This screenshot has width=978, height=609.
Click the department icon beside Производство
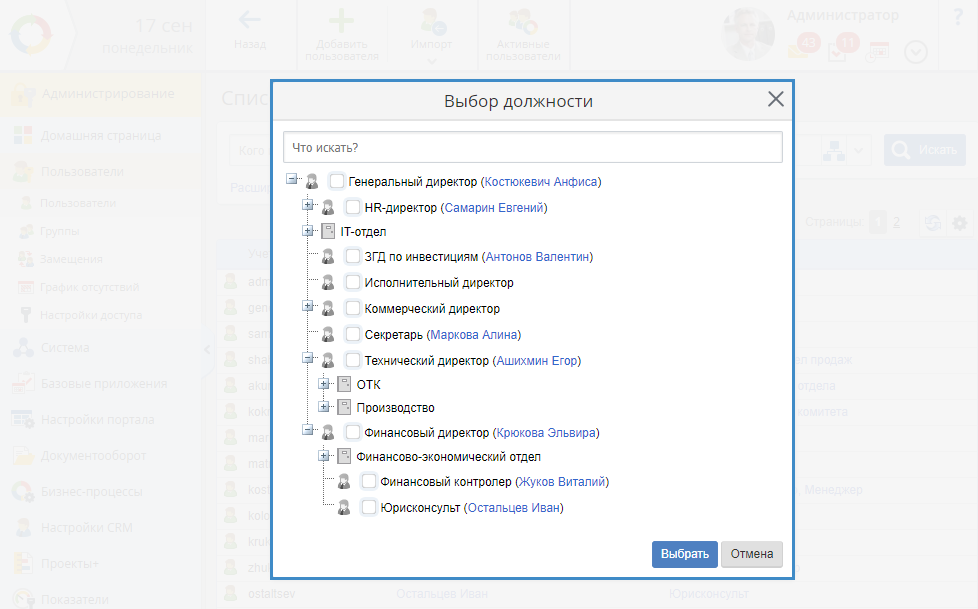tap(344, 408)
